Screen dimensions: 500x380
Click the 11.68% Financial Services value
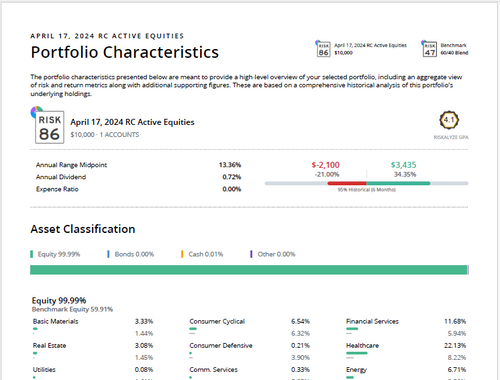point(455,322)
